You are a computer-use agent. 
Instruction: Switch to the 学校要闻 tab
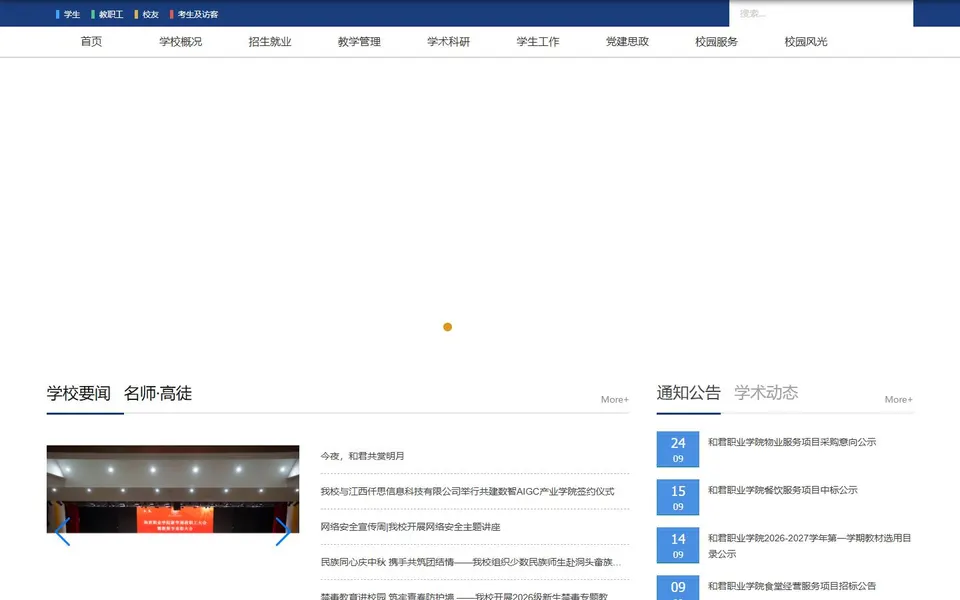click(79, 393)
